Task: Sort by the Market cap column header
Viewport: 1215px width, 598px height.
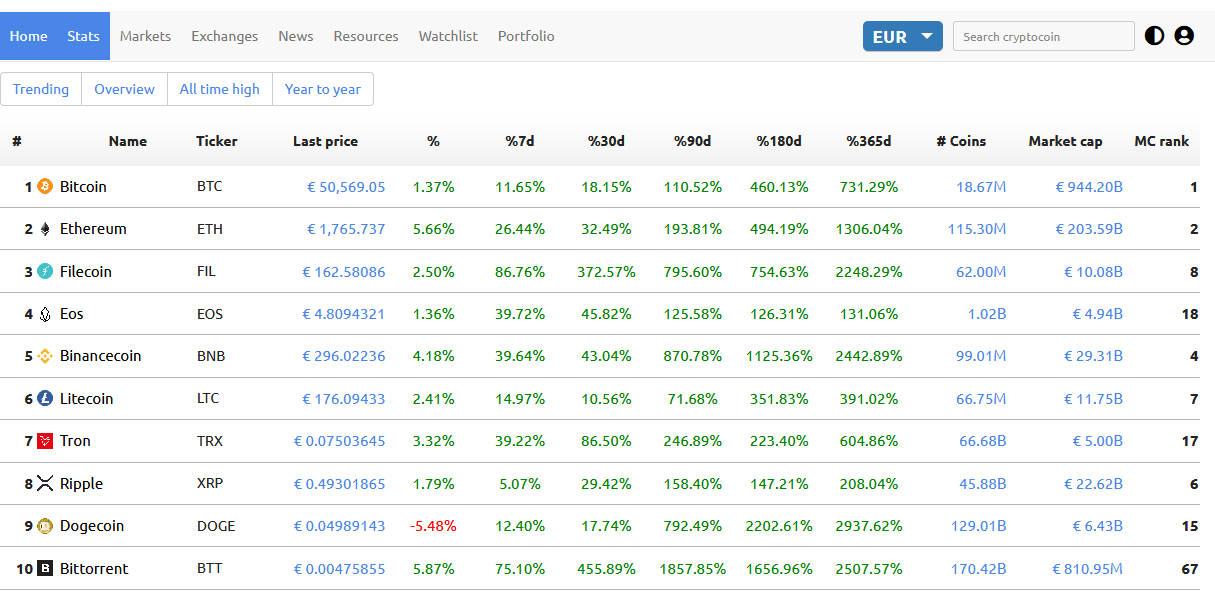Action: point(1065,141)
